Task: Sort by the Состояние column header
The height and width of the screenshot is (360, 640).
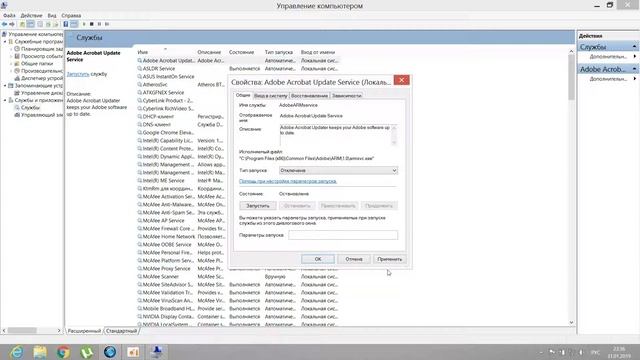Action: click(x=241, y=52)
